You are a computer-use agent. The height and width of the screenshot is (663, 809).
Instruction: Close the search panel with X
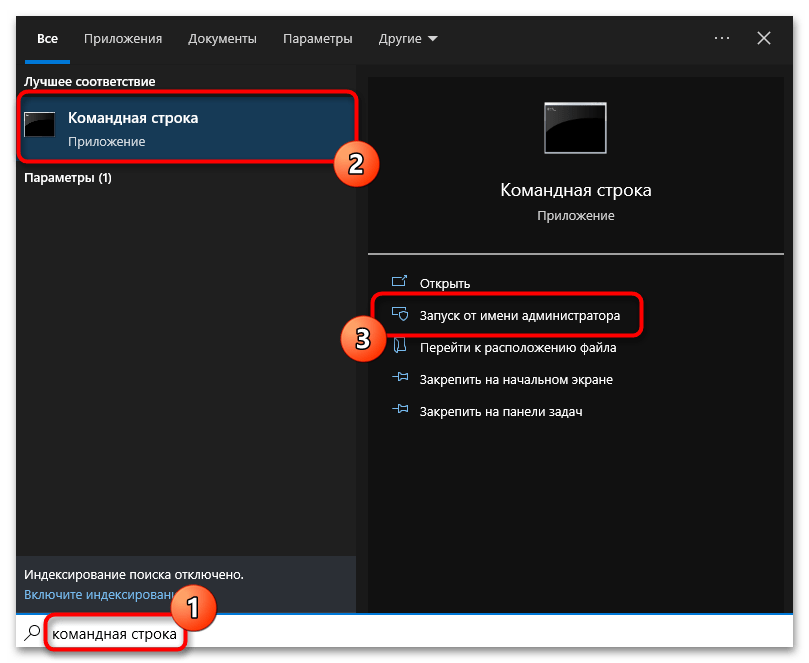[x=764, y=38]
